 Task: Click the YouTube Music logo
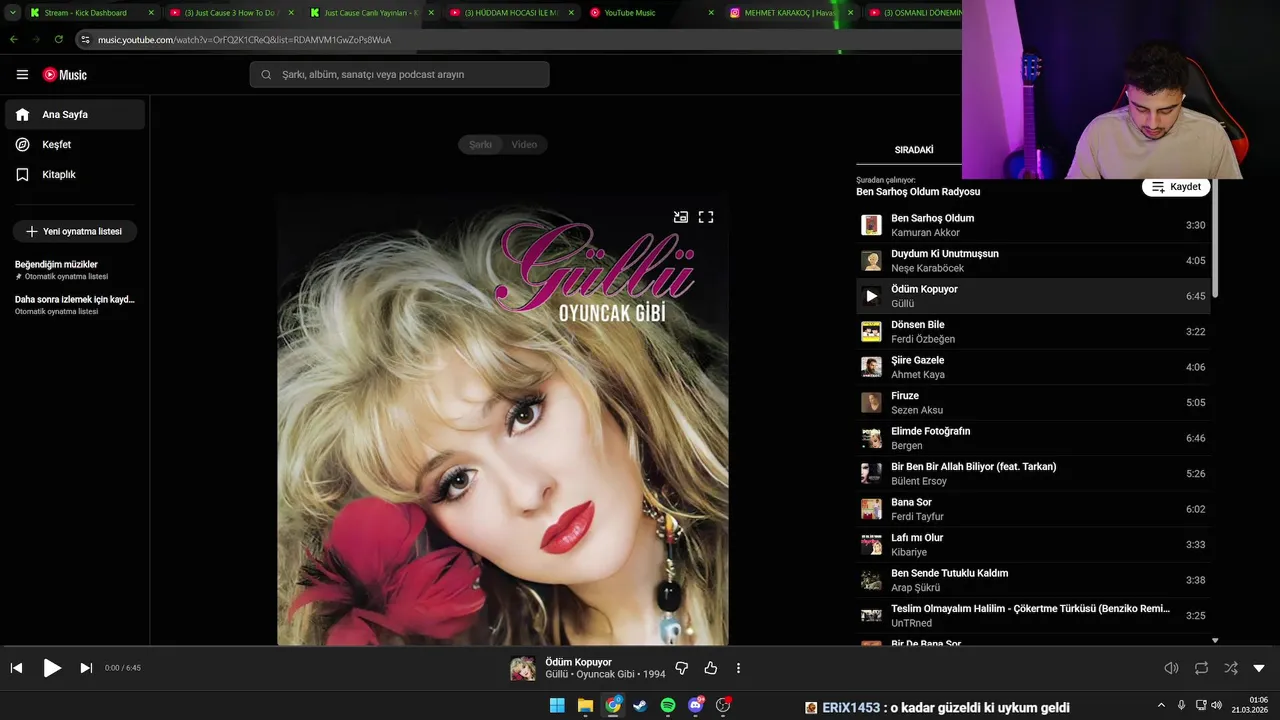(65, 75)
